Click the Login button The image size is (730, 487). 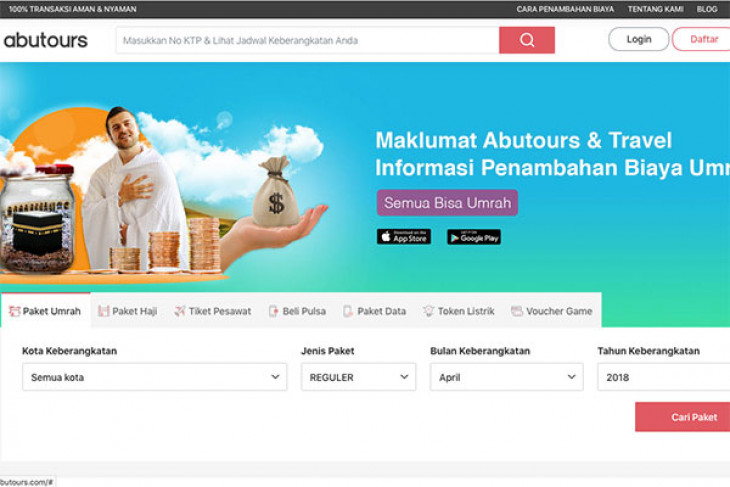[x=638, y=40]
